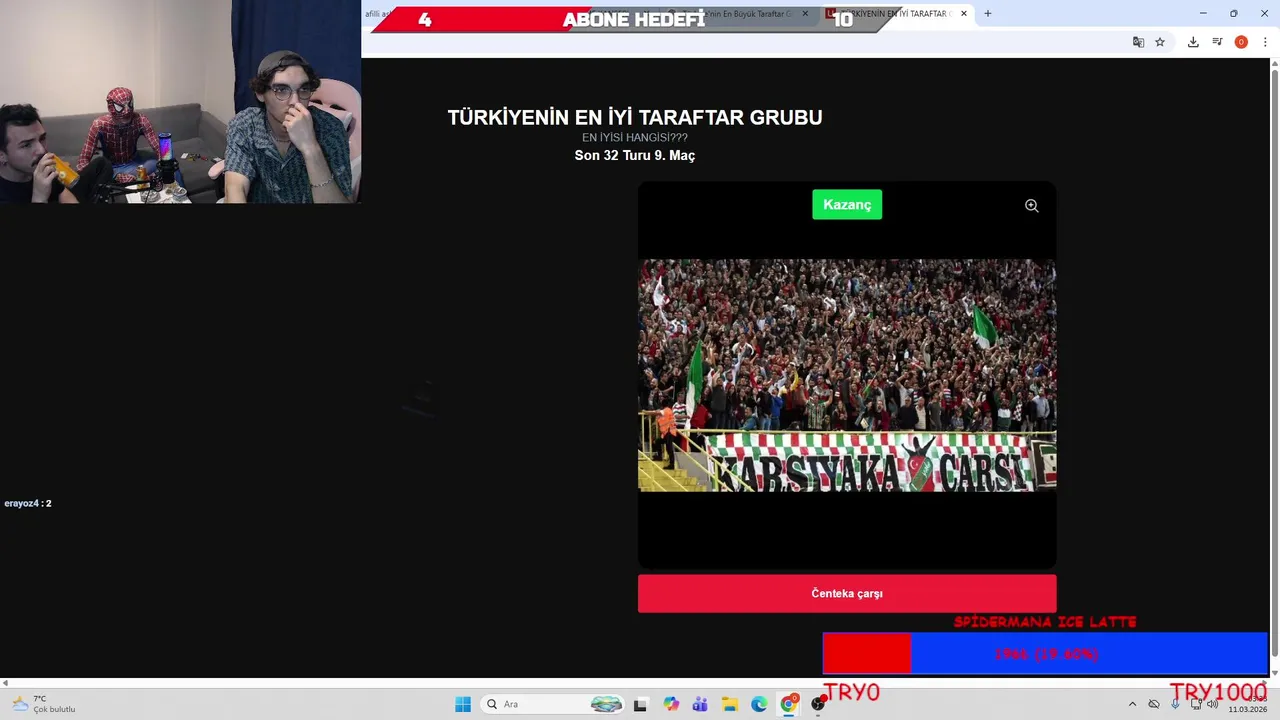
Task: Launch Copilot from the taskbar
Action: coord(671,704)
